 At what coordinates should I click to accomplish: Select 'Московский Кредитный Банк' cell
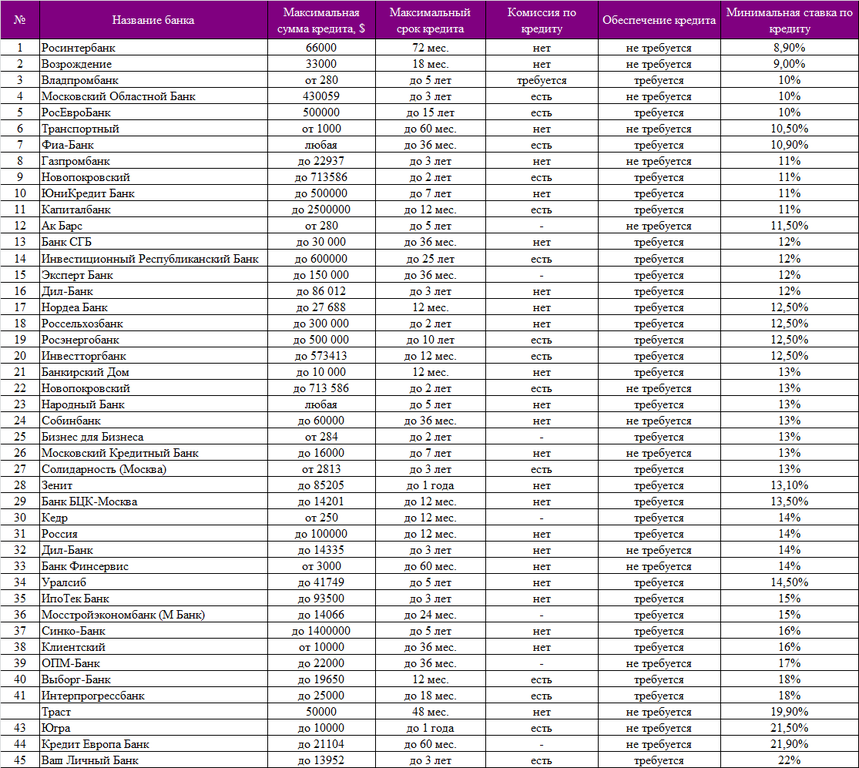(x=153, y=453)
